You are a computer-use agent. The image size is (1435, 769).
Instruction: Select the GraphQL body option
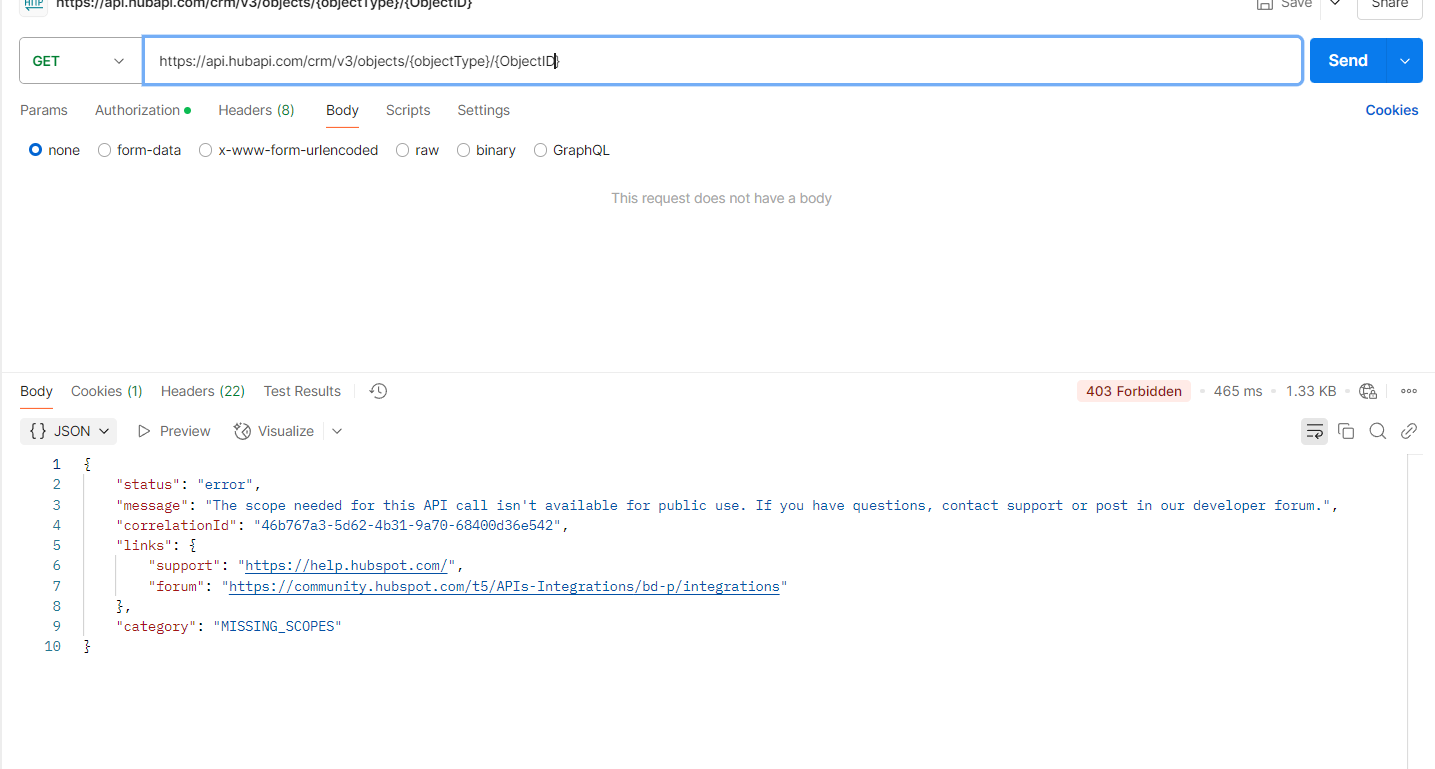pyautogui.click(x=541, y=150)
